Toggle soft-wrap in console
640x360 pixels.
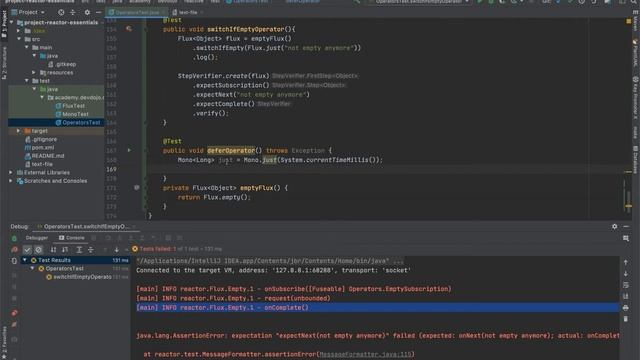626,285
